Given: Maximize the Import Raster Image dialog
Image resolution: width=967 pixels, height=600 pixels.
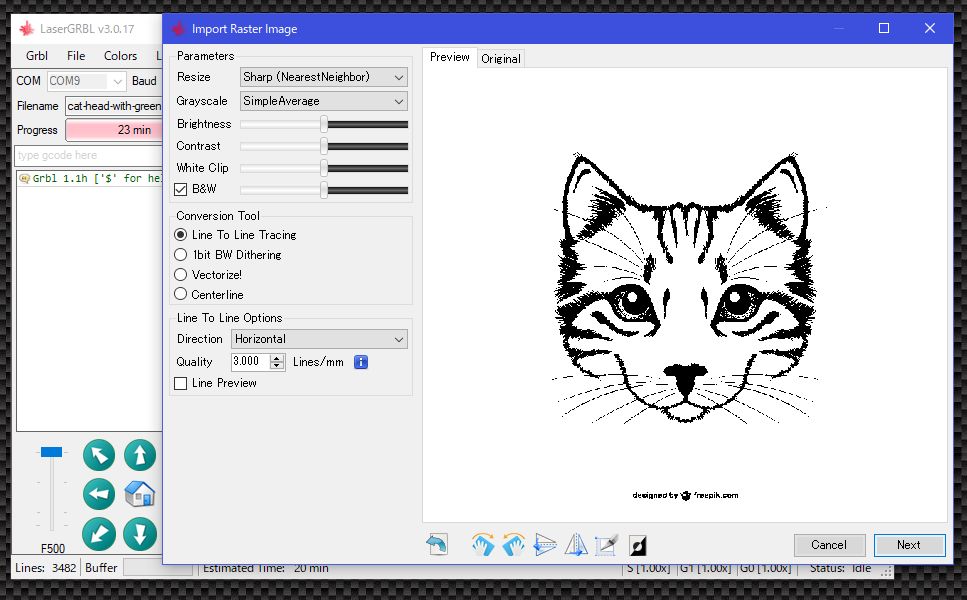Looking at the screenshot, I should point(884,28).
